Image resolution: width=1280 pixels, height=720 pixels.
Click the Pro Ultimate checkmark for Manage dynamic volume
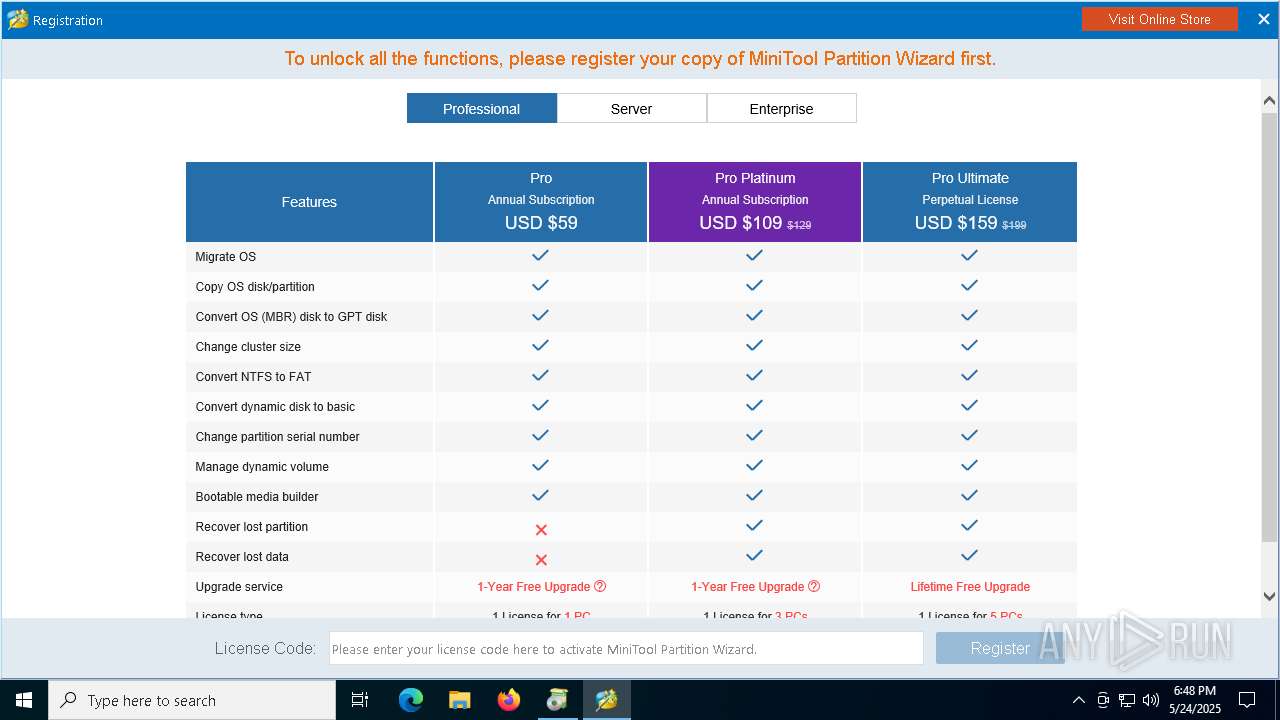[x=969, y=465]
